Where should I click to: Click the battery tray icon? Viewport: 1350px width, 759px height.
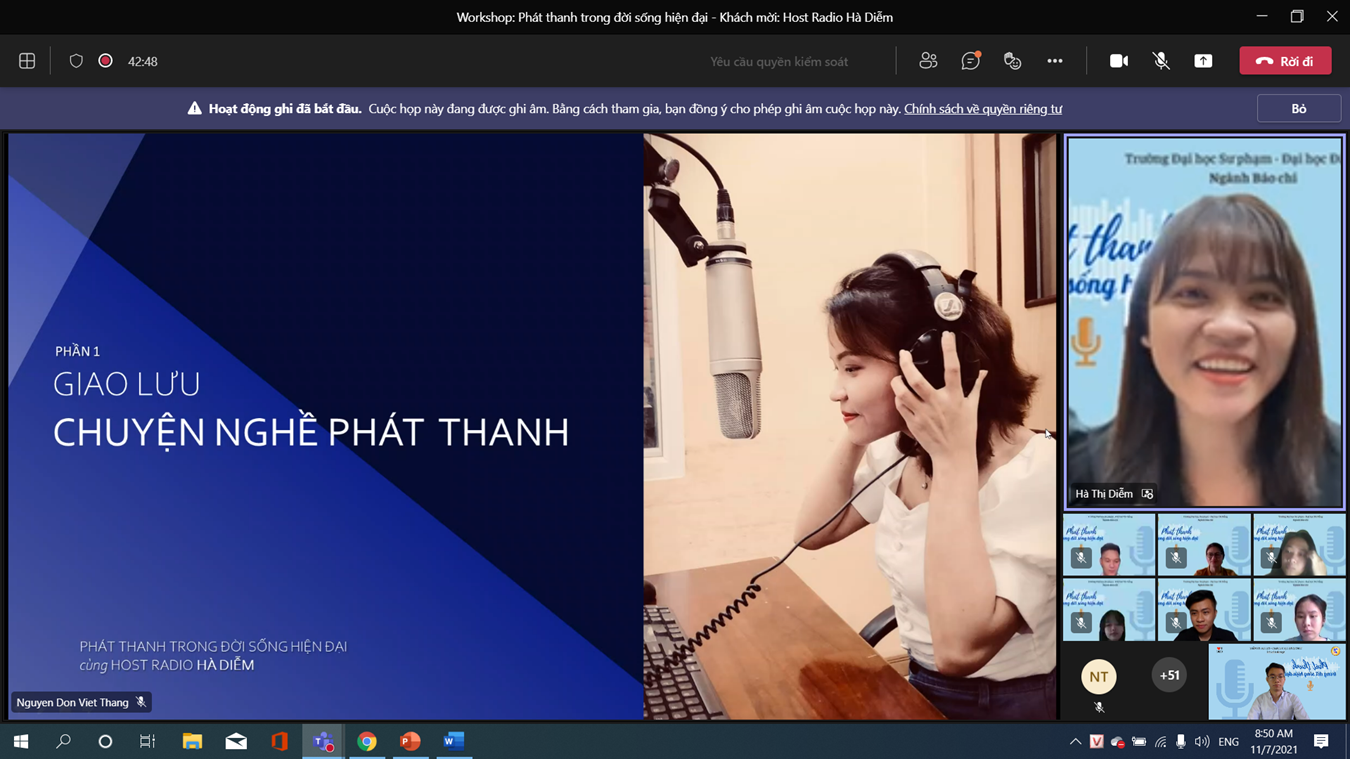tap(1139, 742)
